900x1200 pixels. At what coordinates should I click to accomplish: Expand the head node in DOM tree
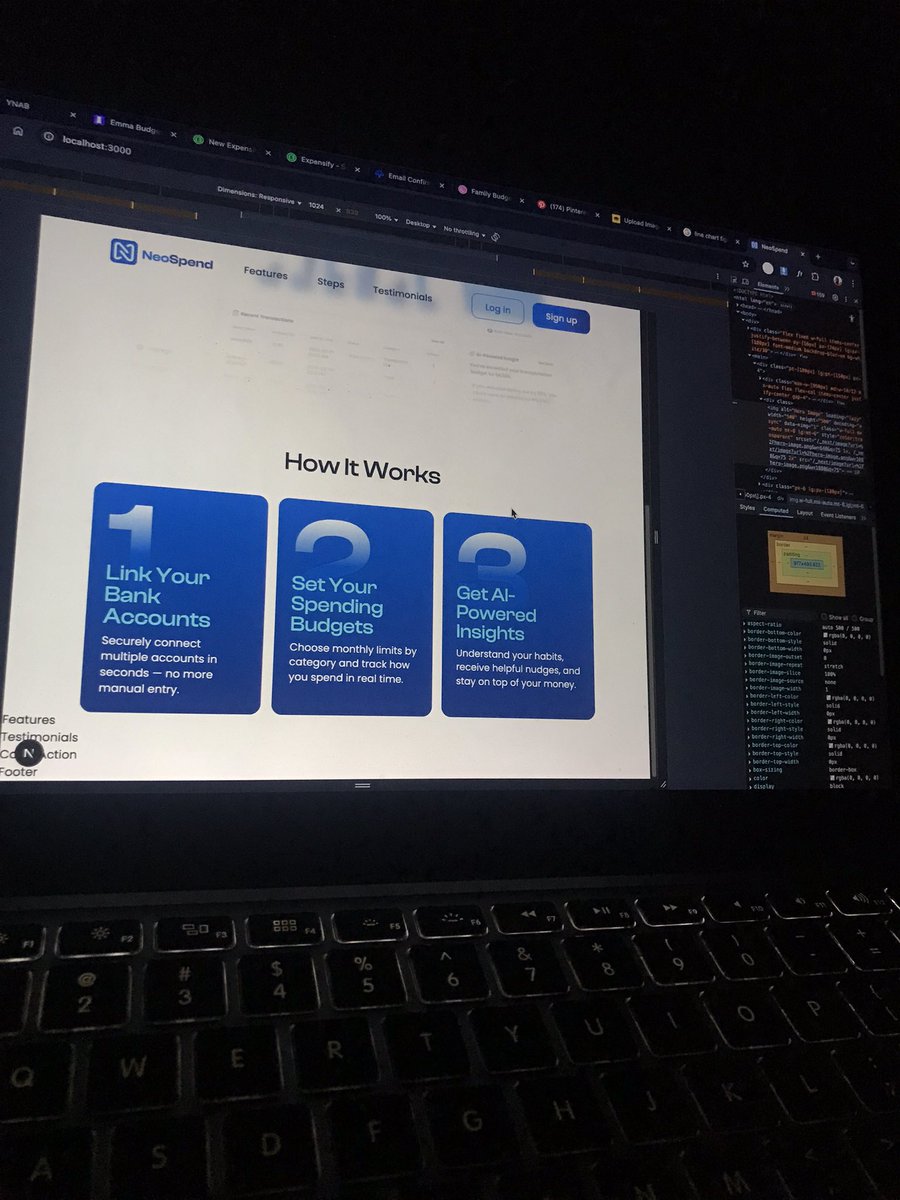pos(737,304)
